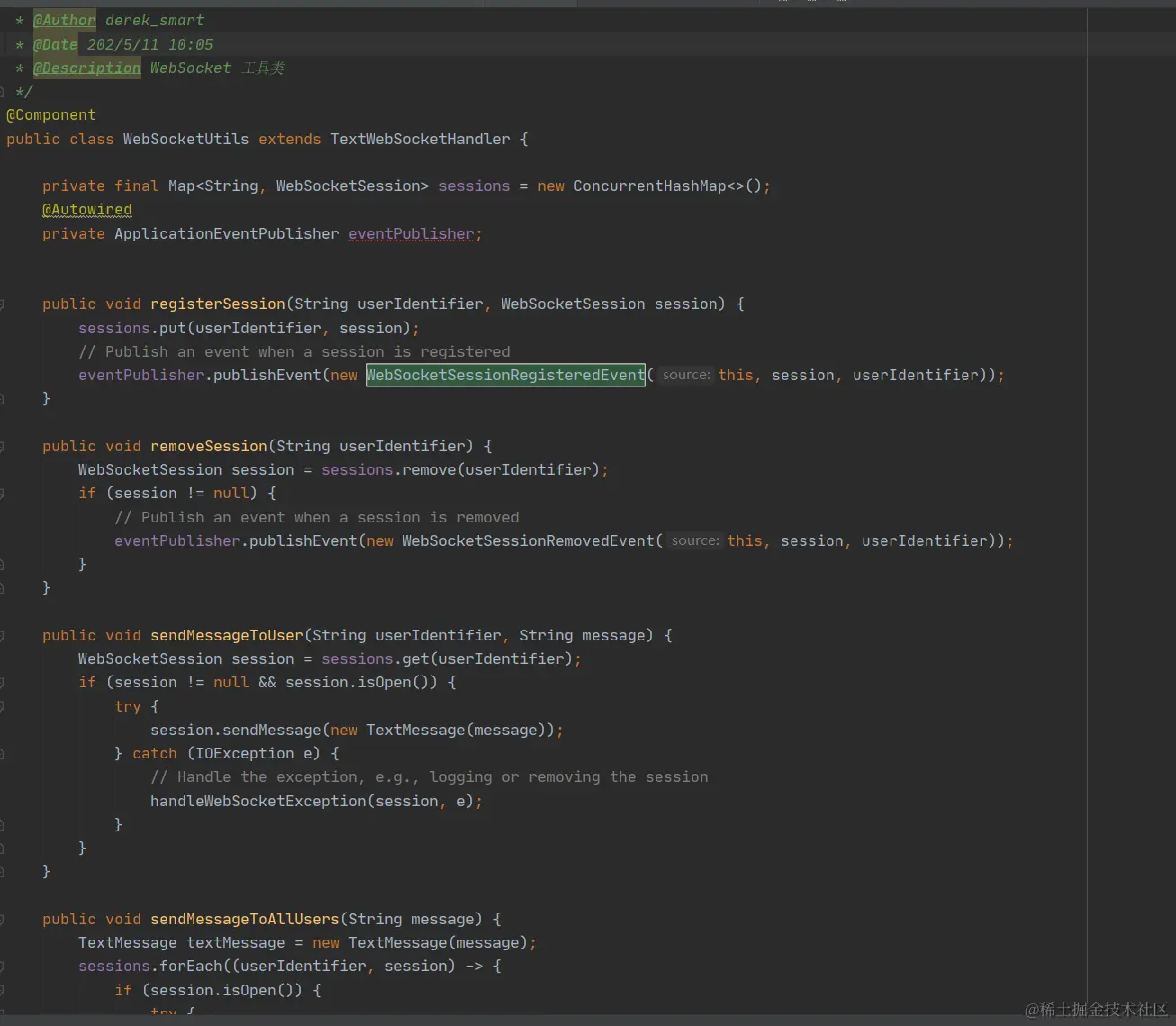Click the WebSocketUtils class name
1176x1026 pixels.
[186, 139]
